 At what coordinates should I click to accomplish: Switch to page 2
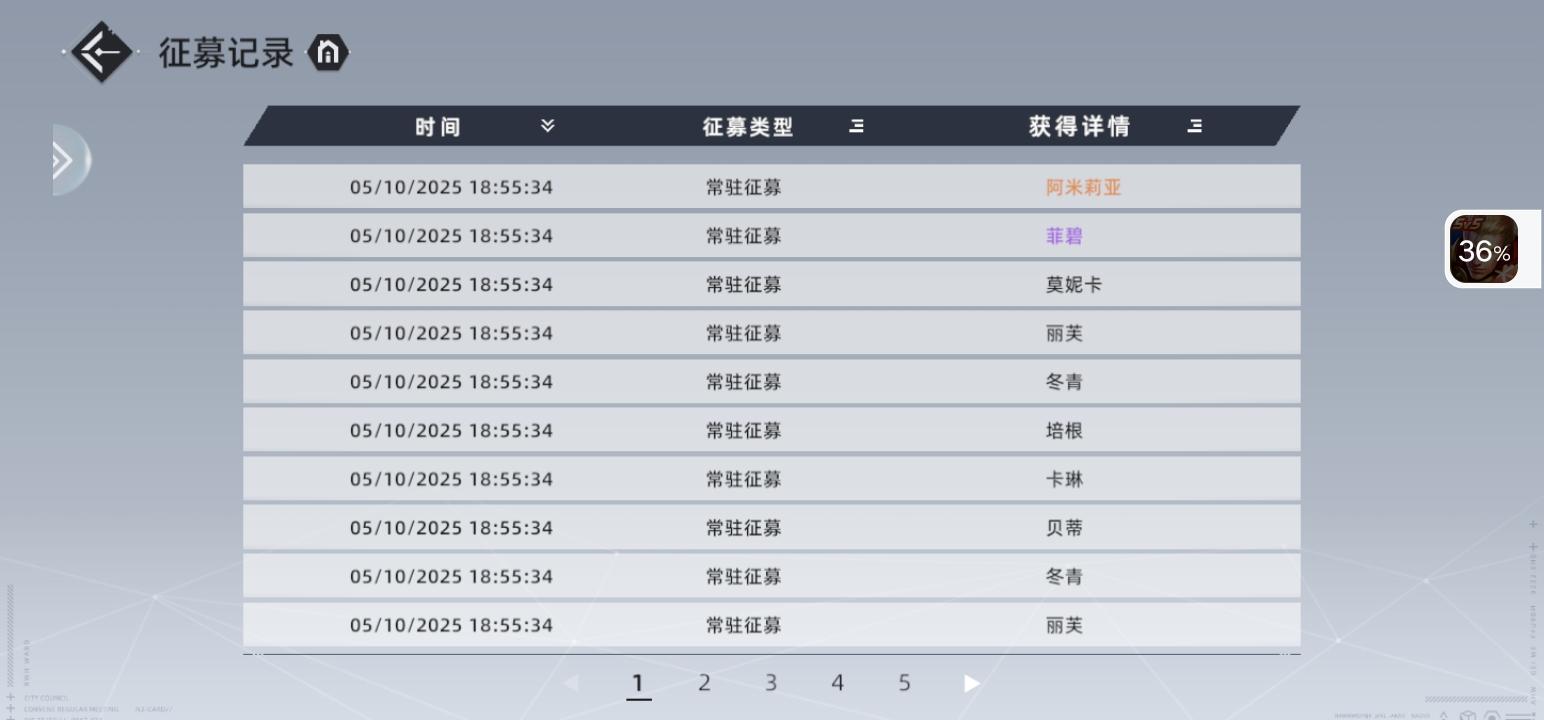(704, 683)
